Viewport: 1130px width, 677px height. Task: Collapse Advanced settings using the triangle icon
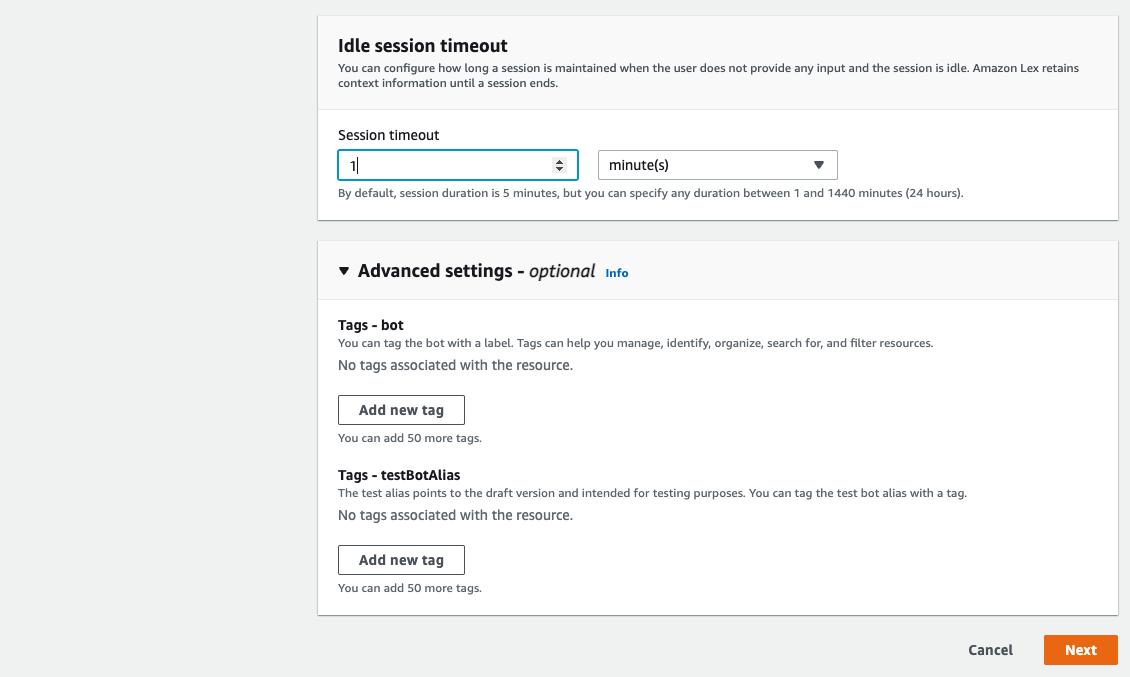point(344,271)
